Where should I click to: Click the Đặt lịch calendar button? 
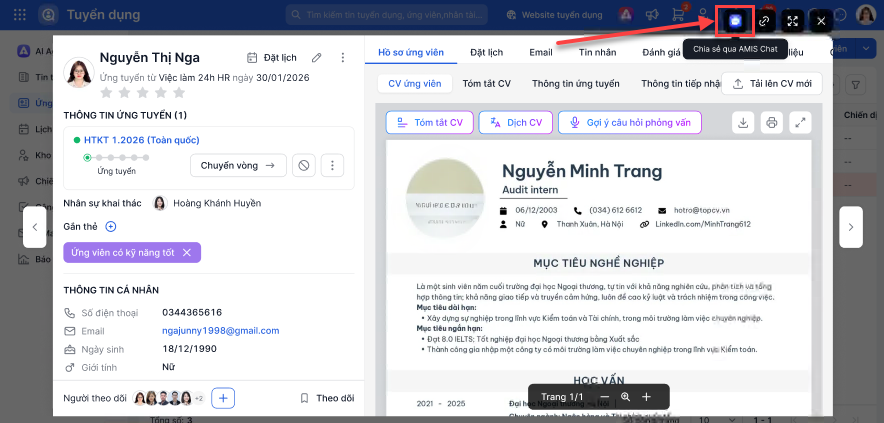272,58
